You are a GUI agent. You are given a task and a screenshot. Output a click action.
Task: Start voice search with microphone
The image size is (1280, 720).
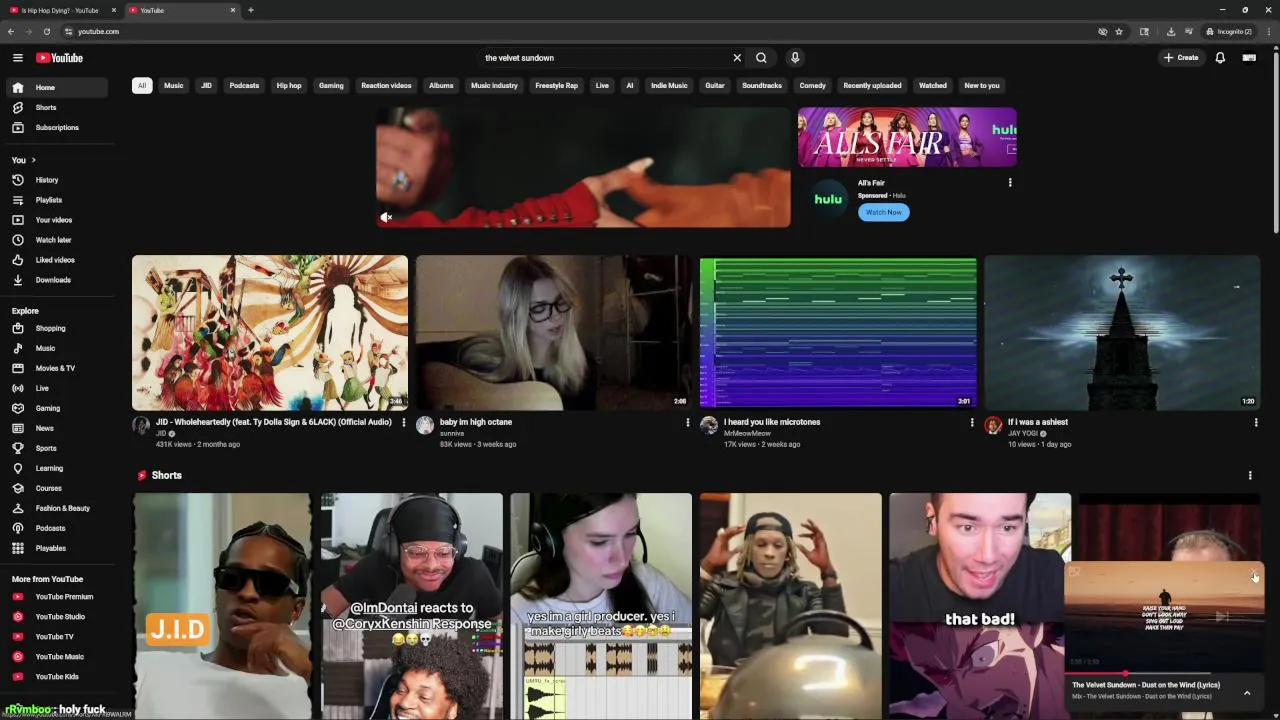pyautogui.click(x=795, y=58)
